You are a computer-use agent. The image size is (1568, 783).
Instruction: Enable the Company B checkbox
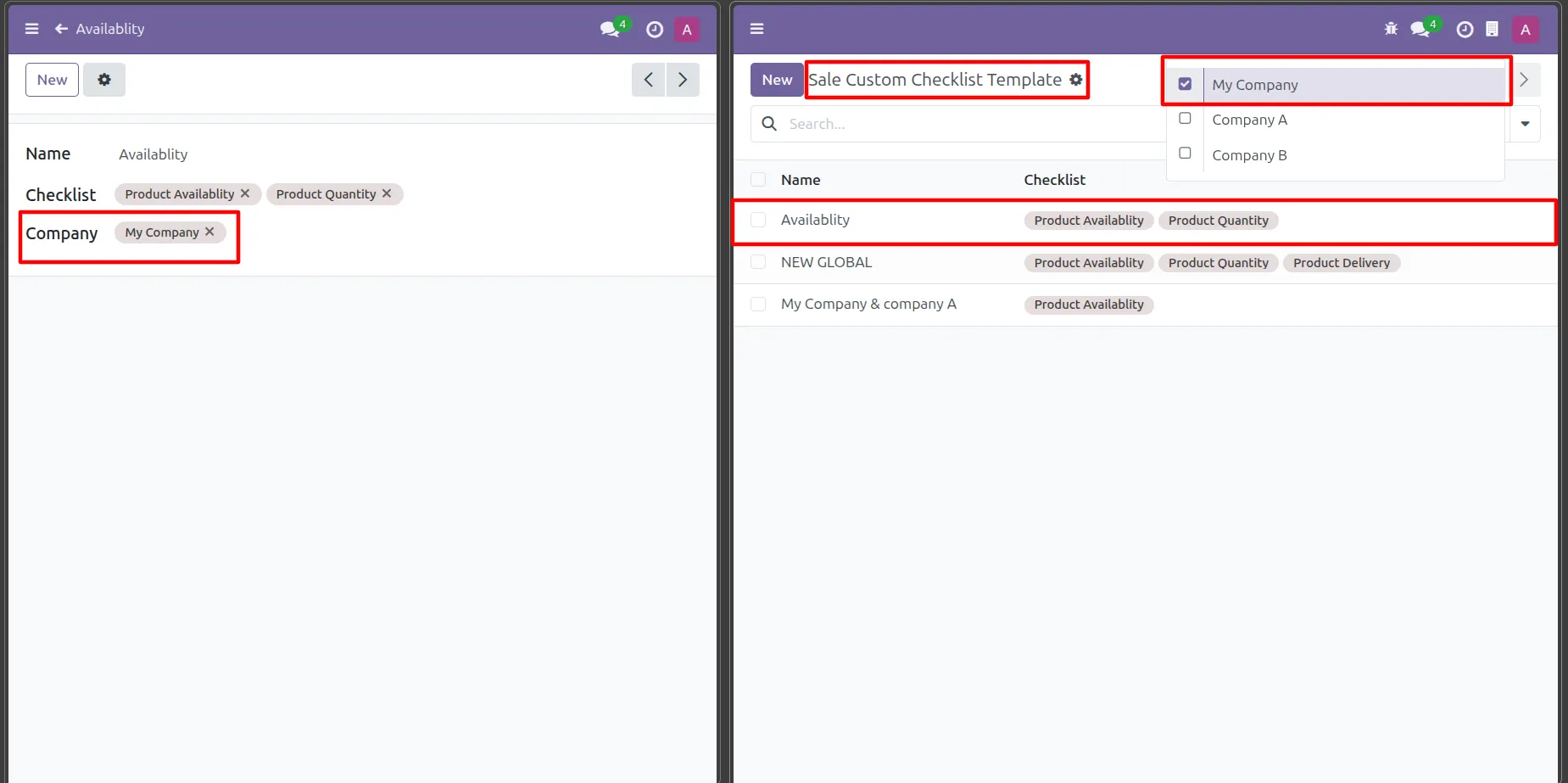1185,154
